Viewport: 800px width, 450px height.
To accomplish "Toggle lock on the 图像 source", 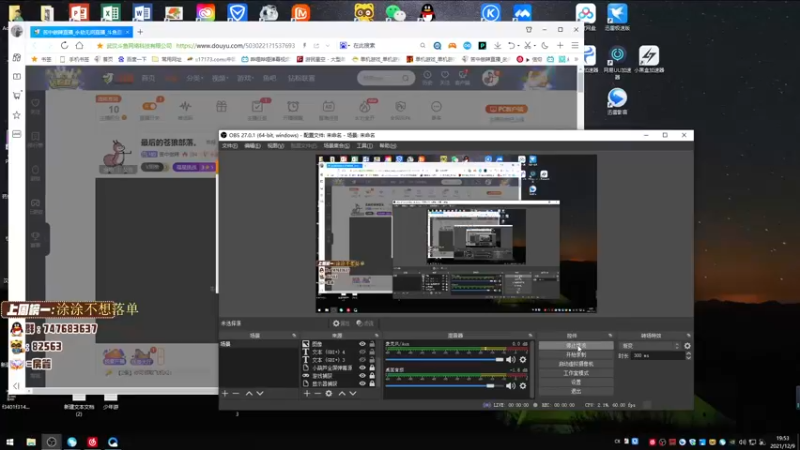I will (372, 344).
